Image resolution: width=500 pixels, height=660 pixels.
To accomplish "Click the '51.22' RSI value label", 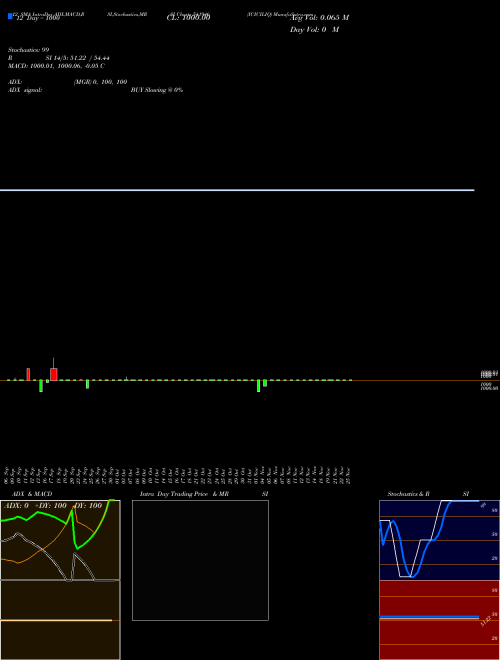I will click(x=486, y=621).
